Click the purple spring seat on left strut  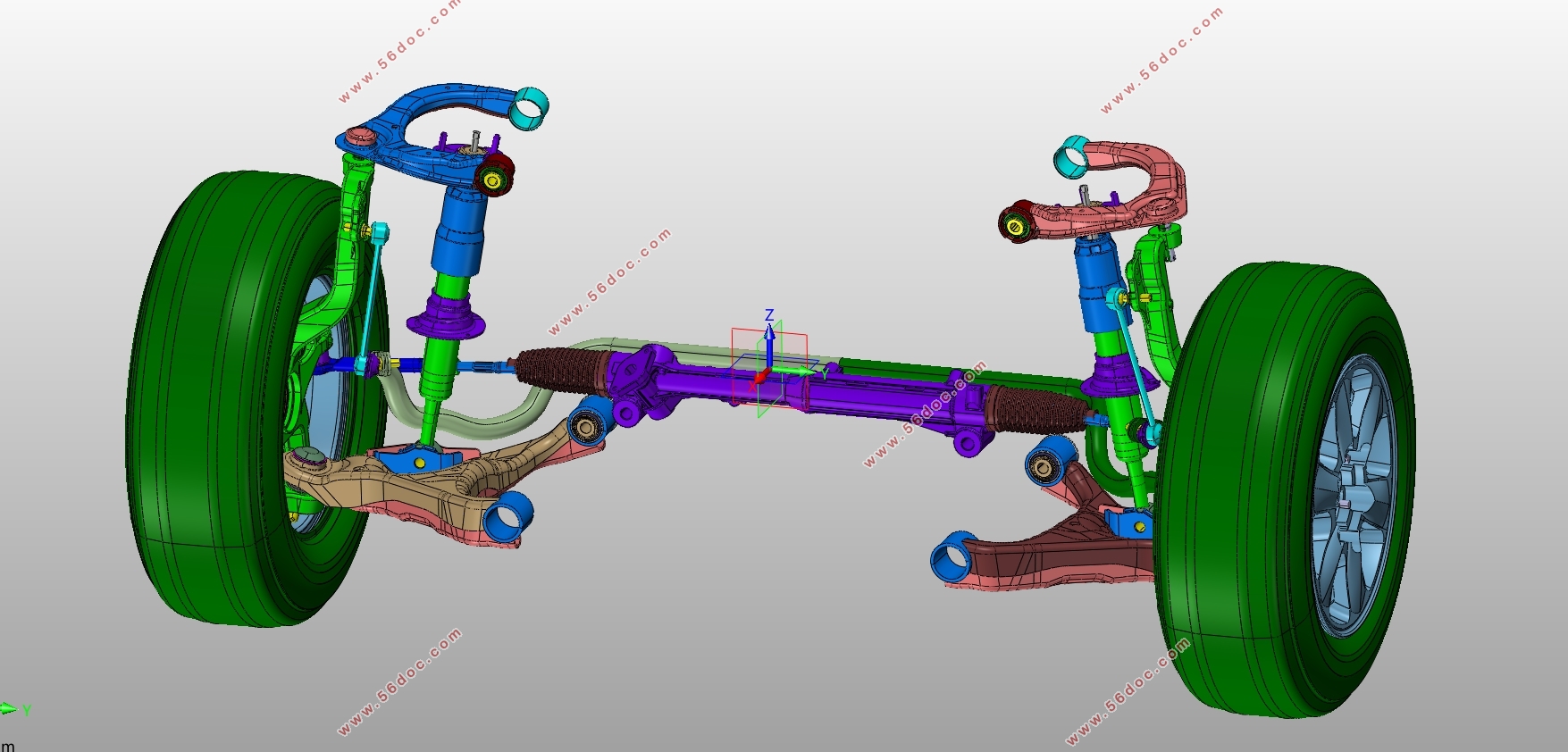point(445,322)
